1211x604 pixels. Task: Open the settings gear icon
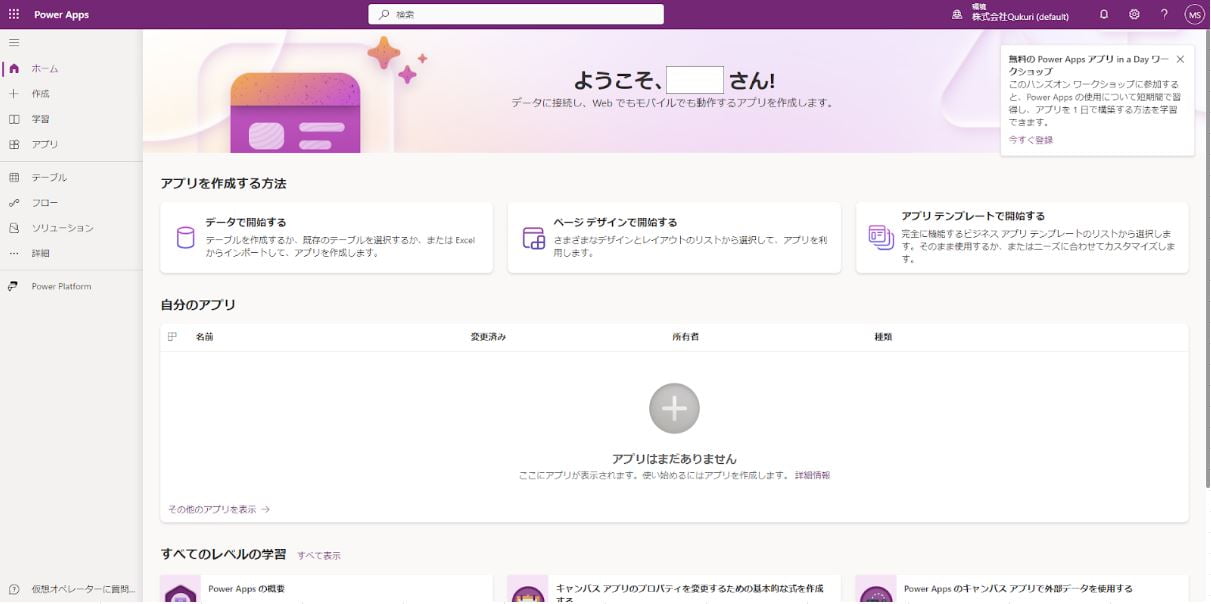[1134, 14]
